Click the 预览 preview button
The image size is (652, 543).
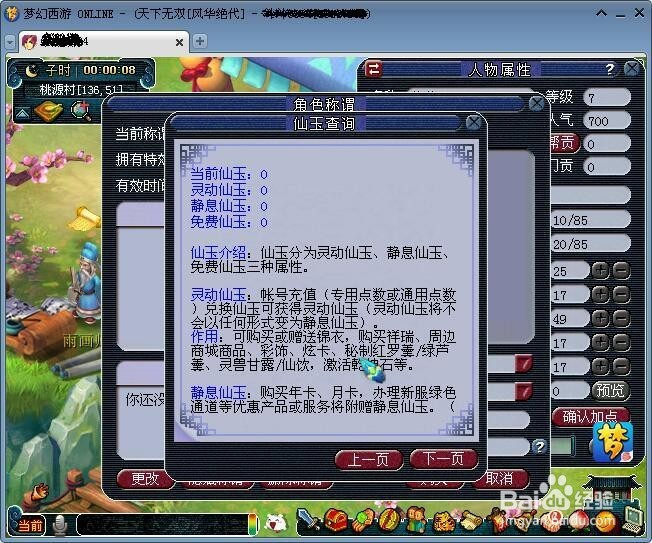(x=610, y=390)
